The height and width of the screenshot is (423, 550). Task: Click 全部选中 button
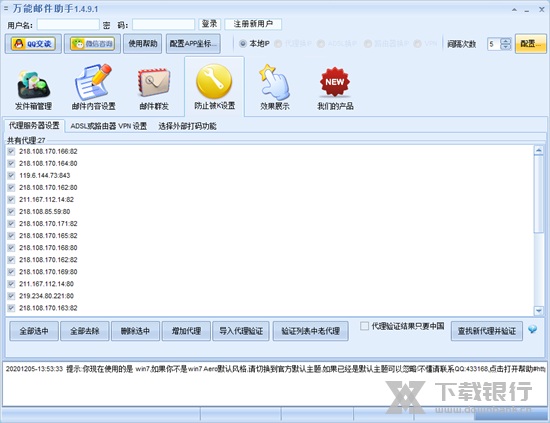tap(34, 331)
